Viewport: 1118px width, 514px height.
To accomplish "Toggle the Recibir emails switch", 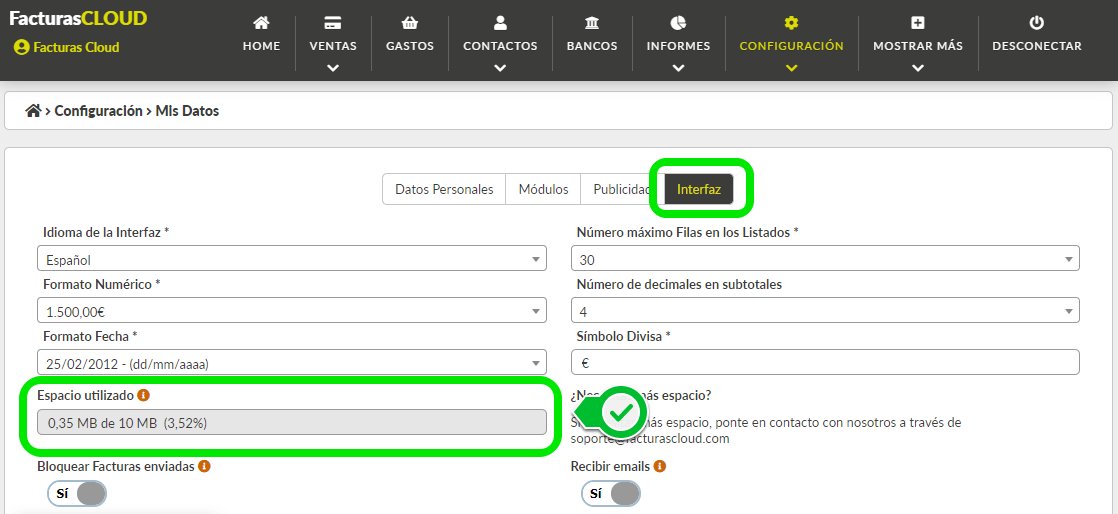I will click(611, 493).
